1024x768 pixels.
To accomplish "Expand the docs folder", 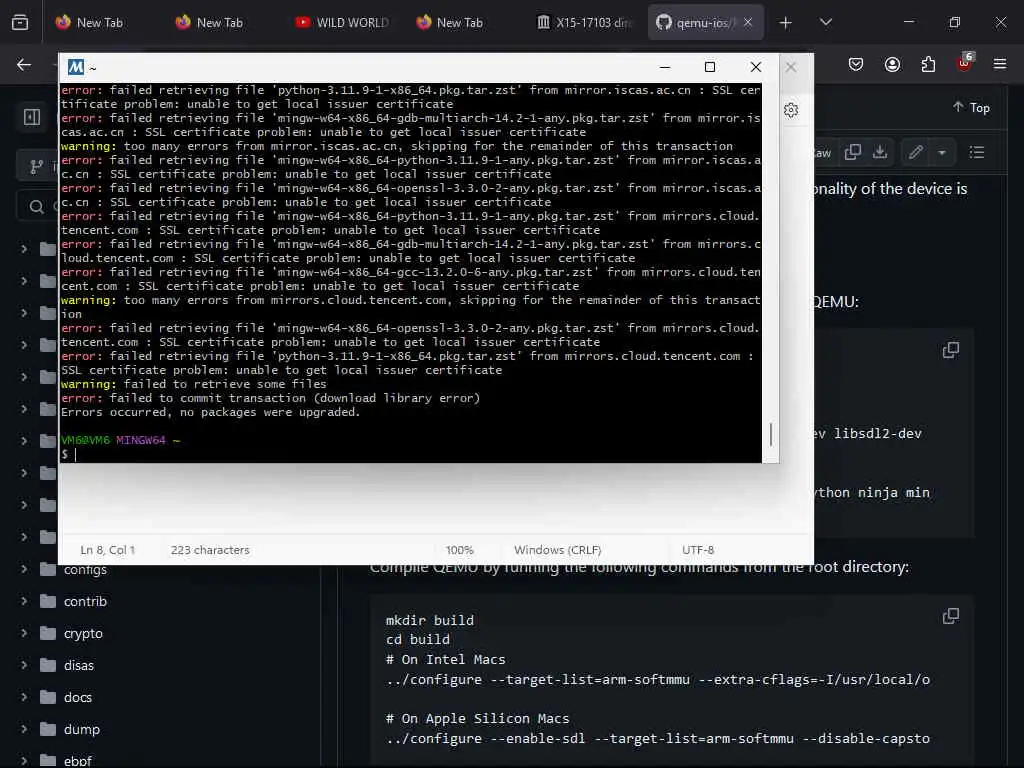I will tap(24, 697).
